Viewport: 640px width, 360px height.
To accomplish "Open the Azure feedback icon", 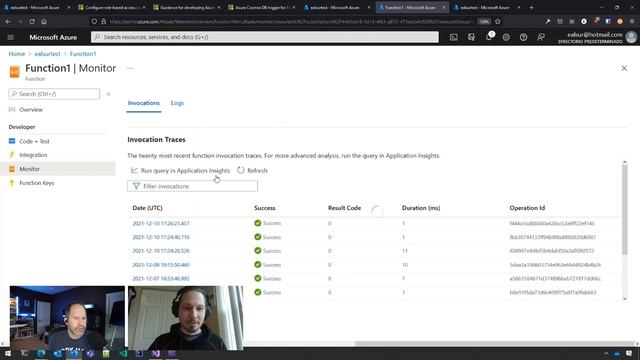I will point(541,37).
